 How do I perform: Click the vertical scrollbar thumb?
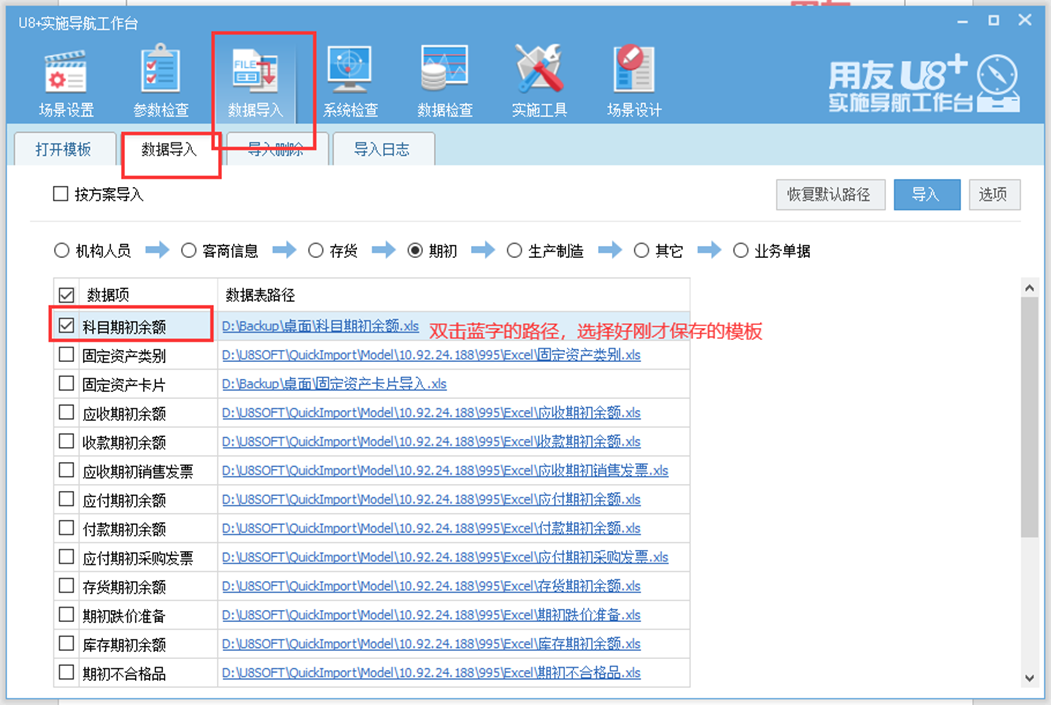click(x=1030, y=417)
